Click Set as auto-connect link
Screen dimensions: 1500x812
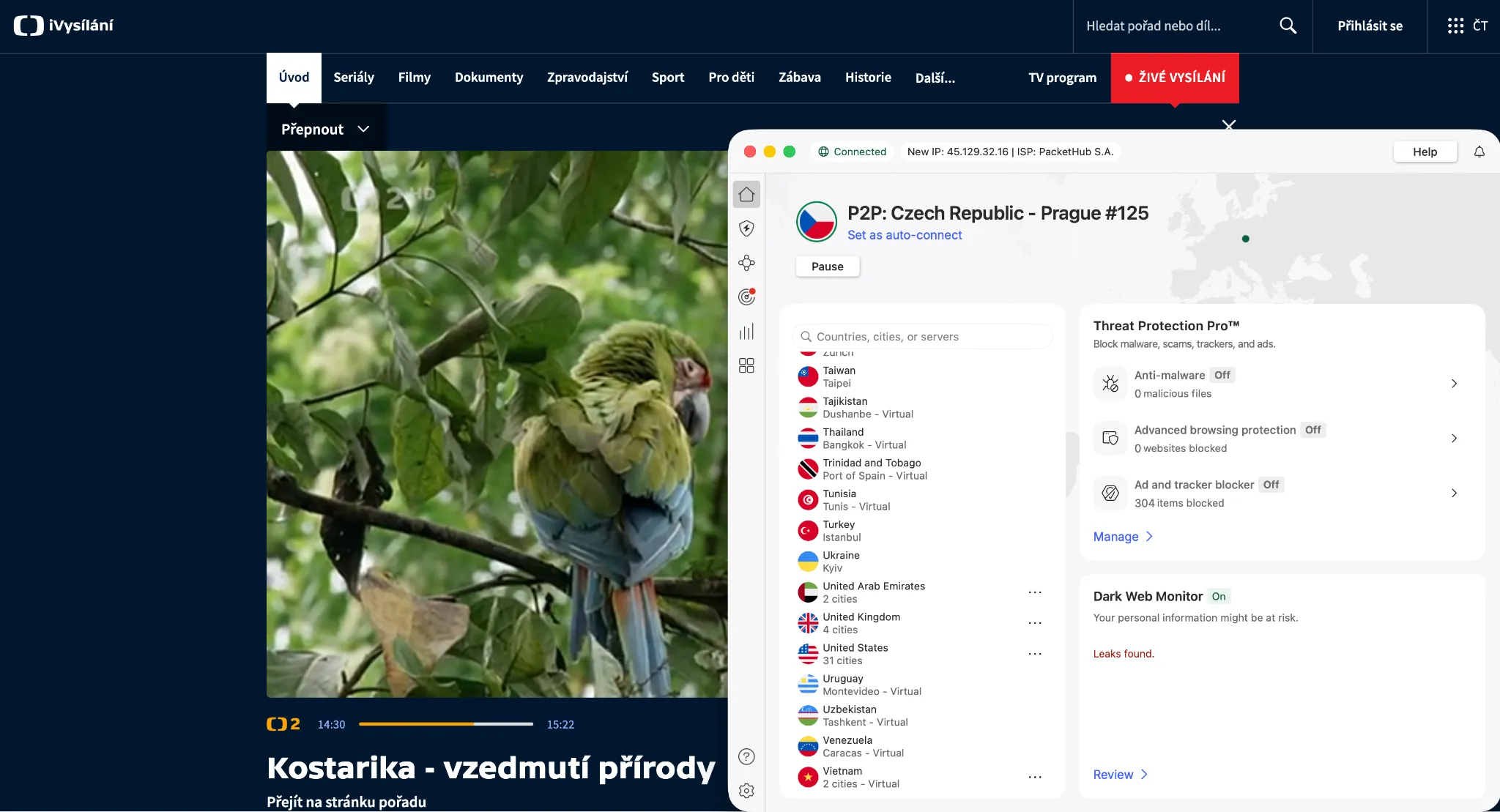(x=905, y=235)
